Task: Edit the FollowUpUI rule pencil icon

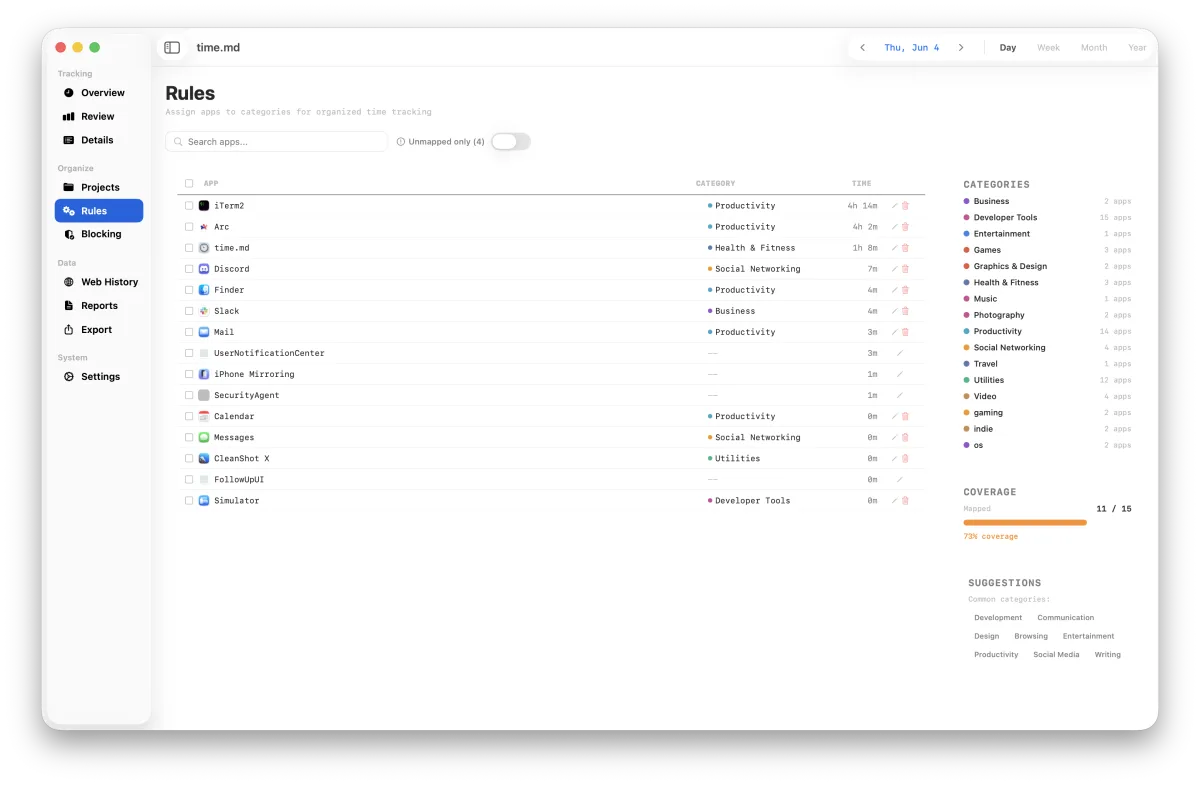Action: click(900, 479)
